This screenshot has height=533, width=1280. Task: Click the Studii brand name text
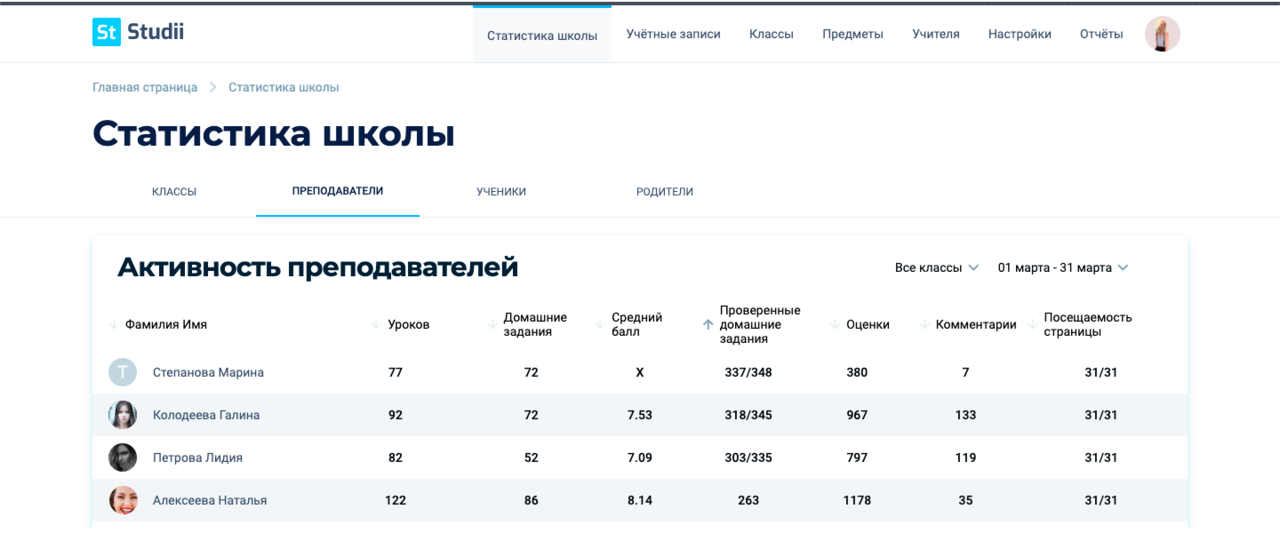tap(156, 32)
